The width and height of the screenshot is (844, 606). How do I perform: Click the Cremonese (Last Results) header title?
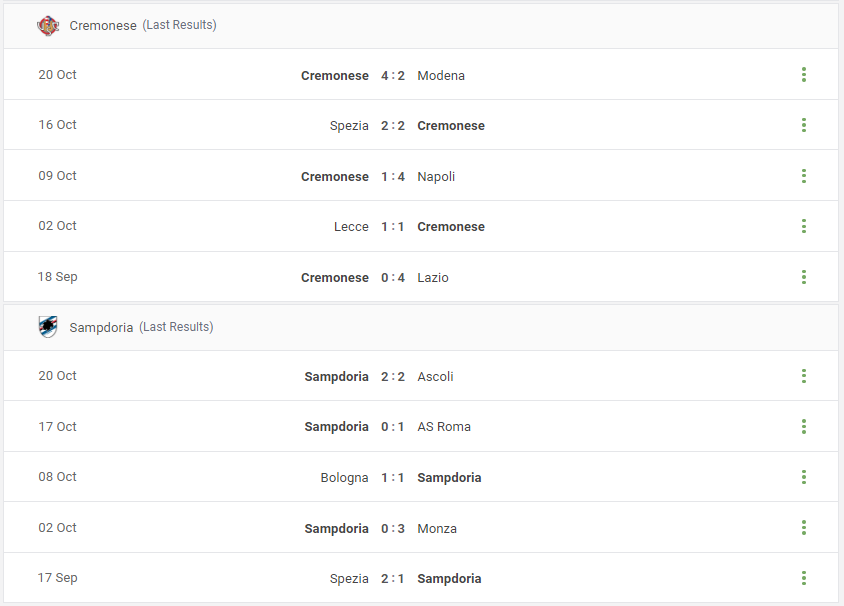pos(143,25)
